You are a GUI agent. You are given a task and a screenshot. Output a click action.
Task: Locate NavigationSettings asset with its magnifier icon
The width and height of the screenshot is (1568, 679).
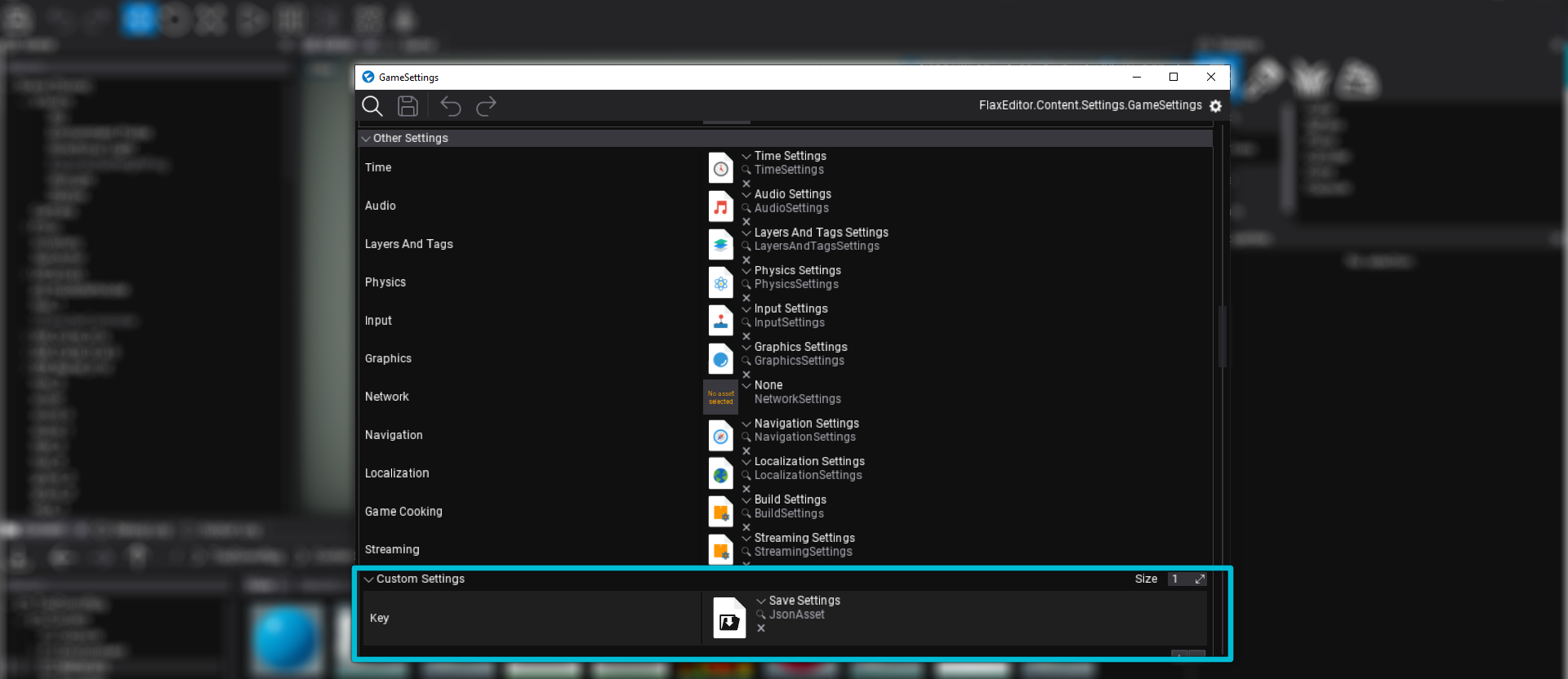point(746,437)
